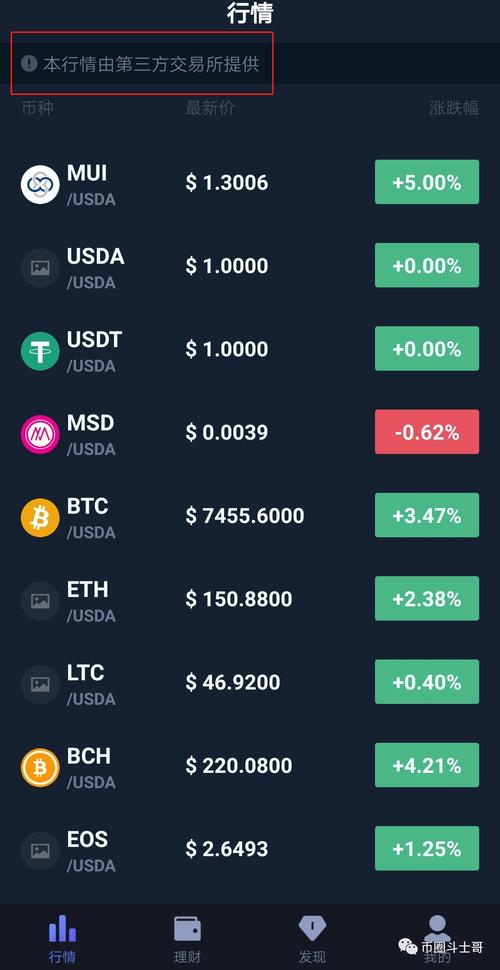
Task: Tap the LTC placeholder image icon
Action: (40, 684)
